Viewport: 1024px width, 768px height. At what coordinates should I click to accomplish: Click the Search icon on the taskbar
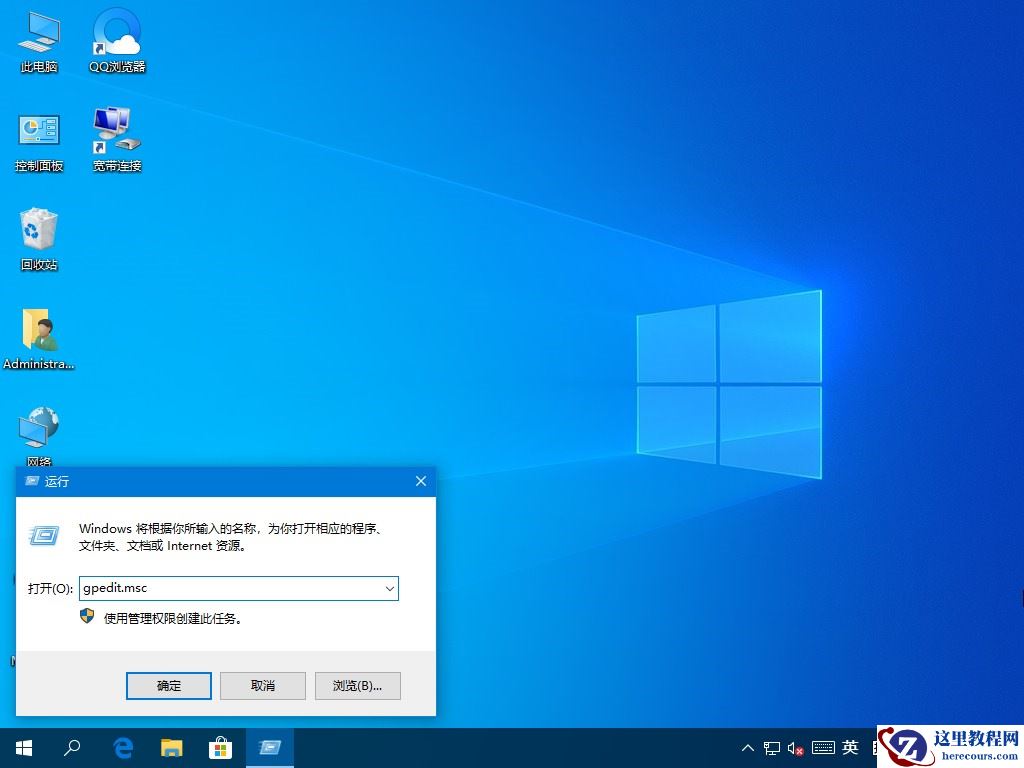72,747
